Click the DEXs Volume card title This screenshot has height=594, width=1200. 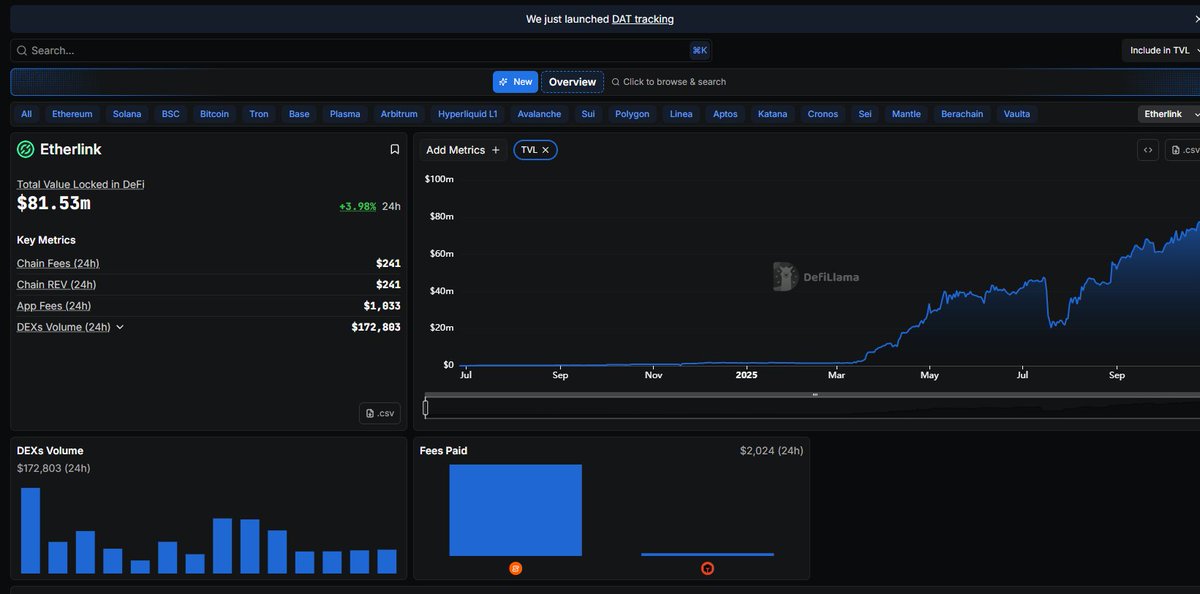click(50, 451)
